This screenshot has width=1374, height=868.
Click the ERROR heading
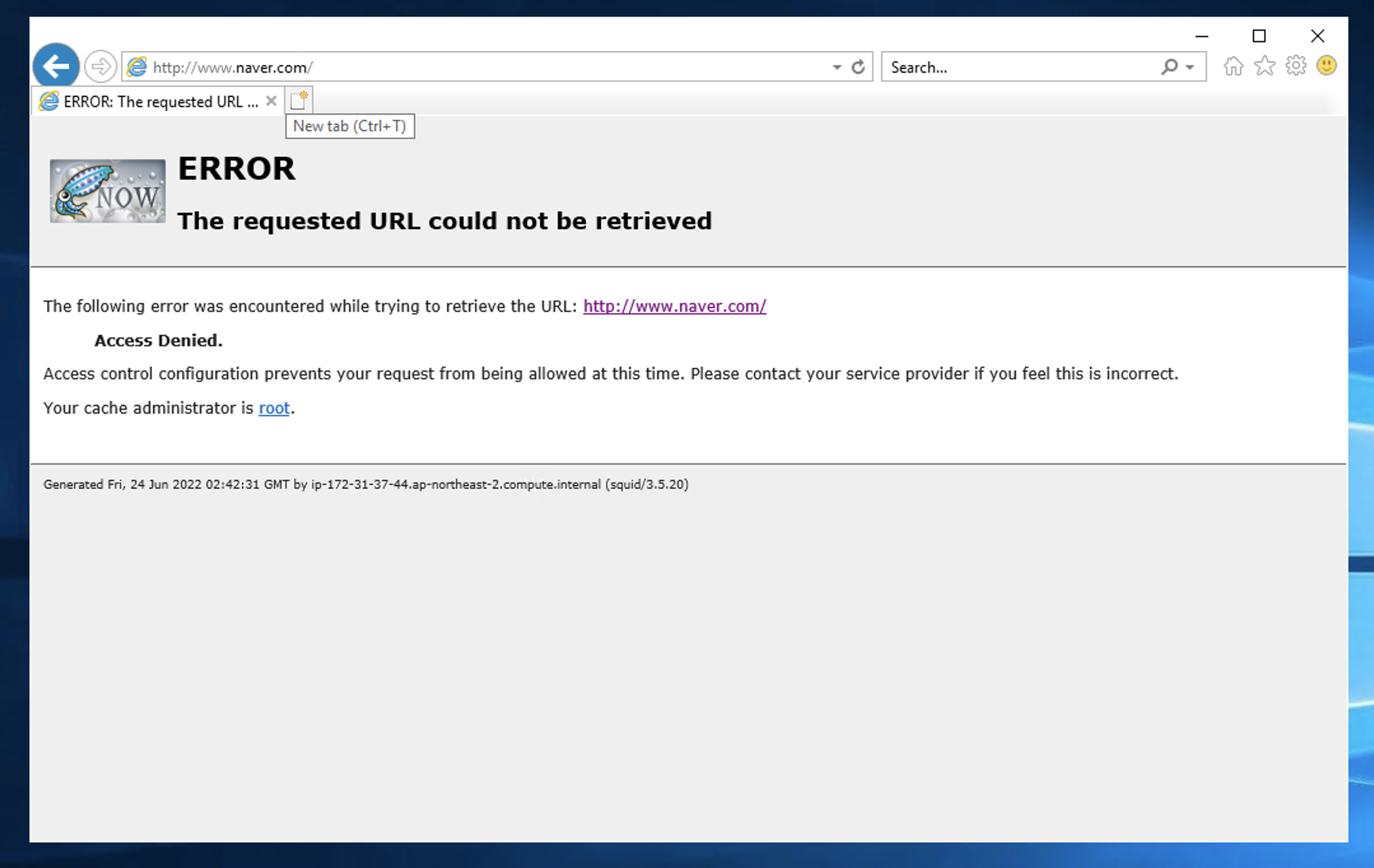(x=236, y=169)
